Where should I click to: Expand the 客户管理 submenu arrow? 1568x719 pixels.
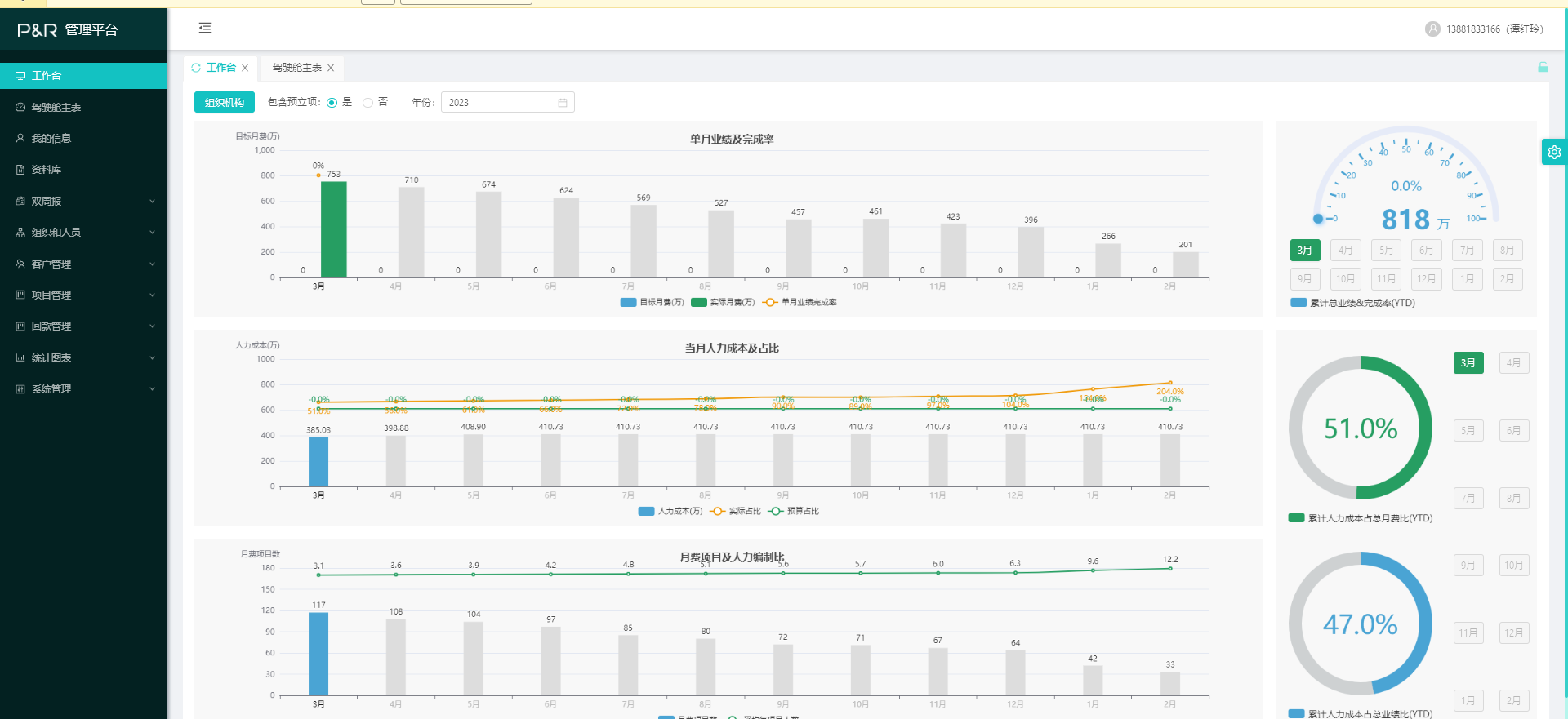coord(152,264)
